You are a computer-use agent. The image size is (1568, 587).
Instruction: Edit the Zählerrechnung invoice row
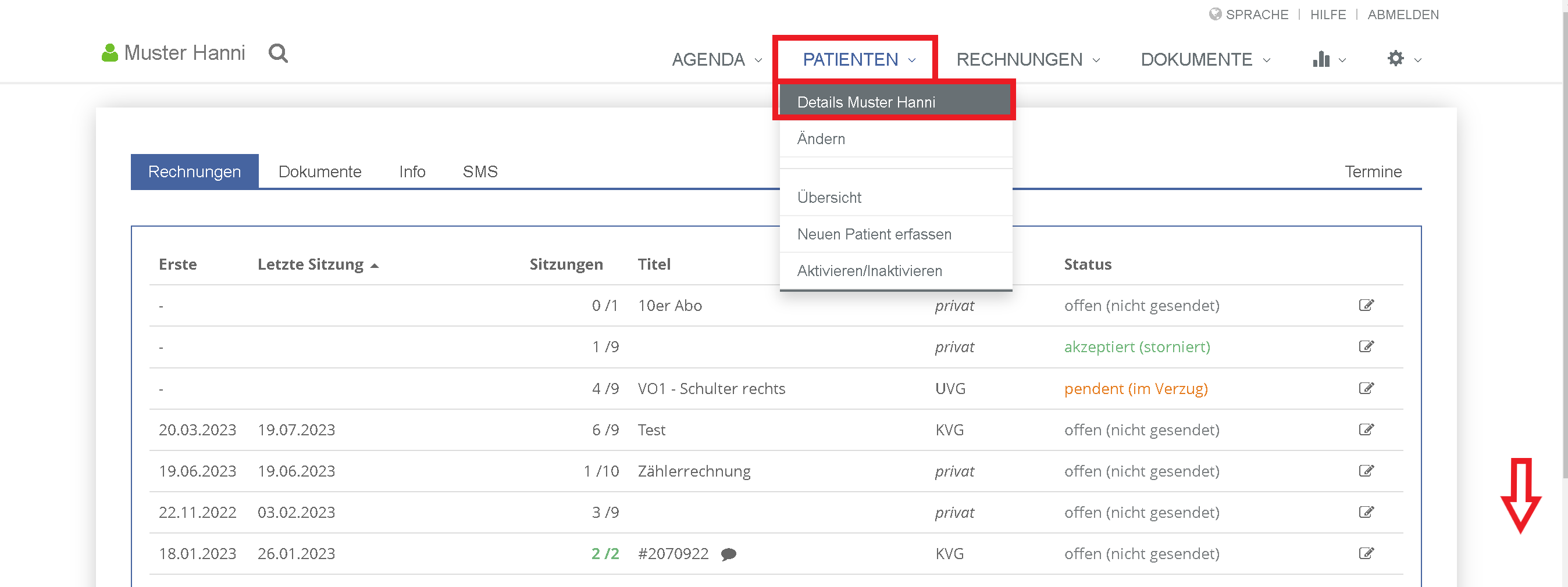tap(1366, 471)
